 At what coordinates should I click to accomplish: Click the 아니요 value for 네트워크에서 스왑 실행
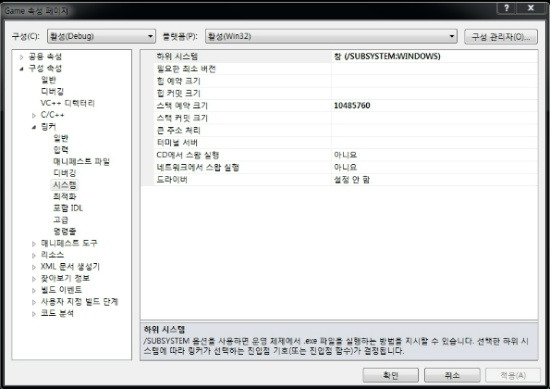click(345, 167)
